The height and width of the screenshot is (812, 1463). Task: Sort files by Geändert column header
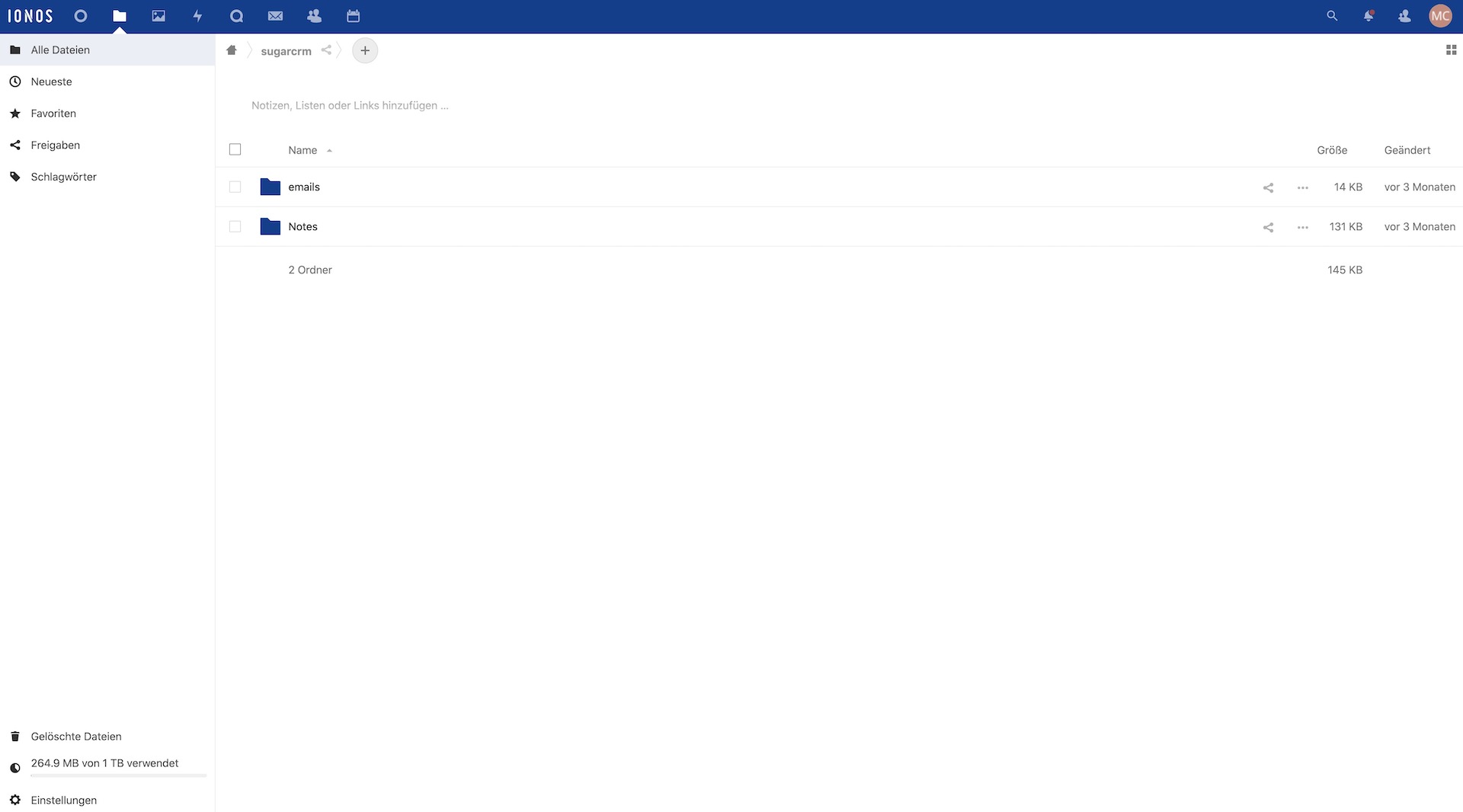click(1407, 150)
